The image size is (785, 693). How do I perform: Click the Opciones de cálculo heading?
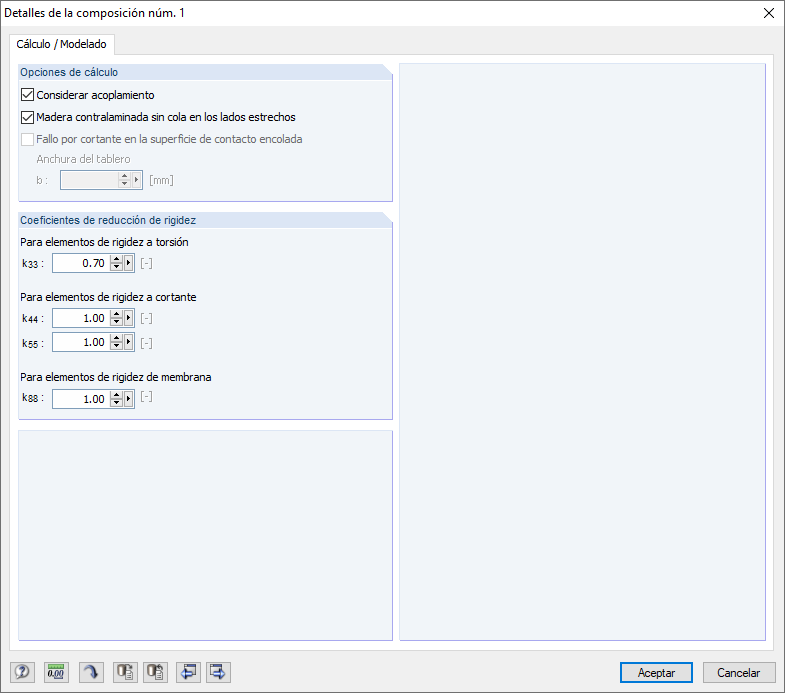pos(69,72)
